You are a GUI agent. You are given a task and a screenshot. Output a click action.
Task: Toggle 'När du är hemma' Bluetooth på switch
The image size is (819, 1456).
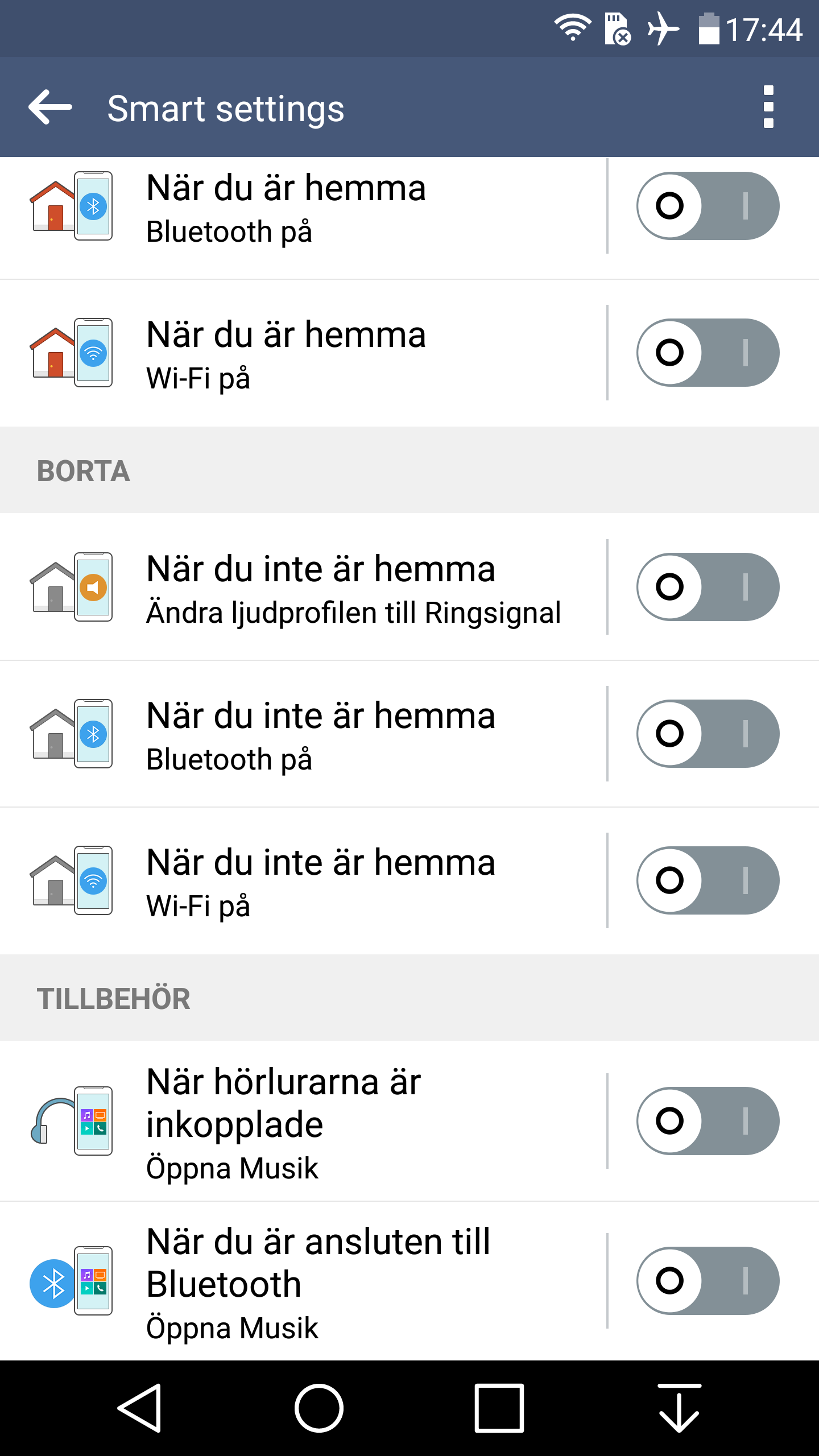pos(708,206)
